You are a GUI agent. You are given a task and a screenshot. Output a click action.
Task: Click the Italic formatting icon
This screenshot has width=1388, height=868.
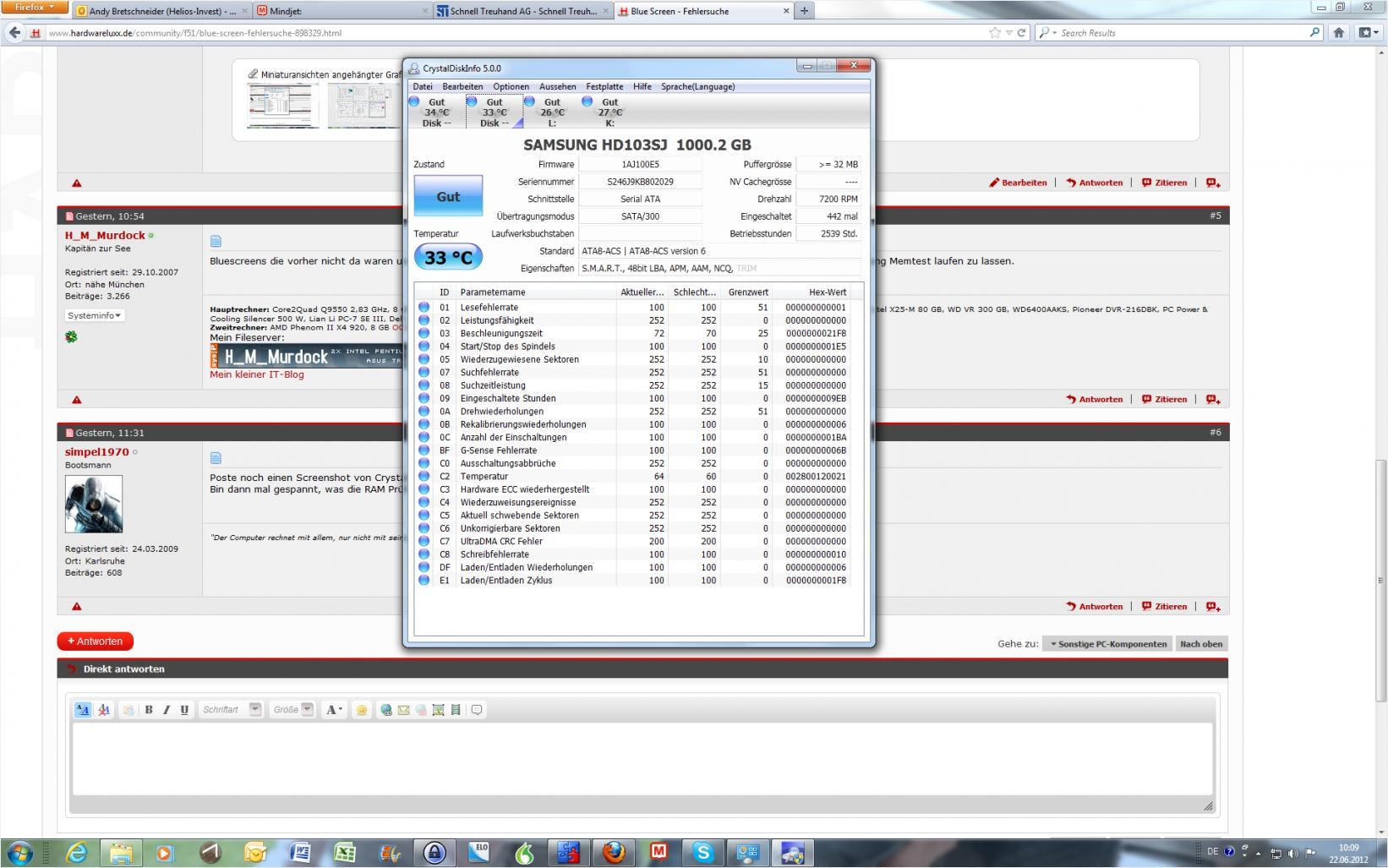coord(167,710)
